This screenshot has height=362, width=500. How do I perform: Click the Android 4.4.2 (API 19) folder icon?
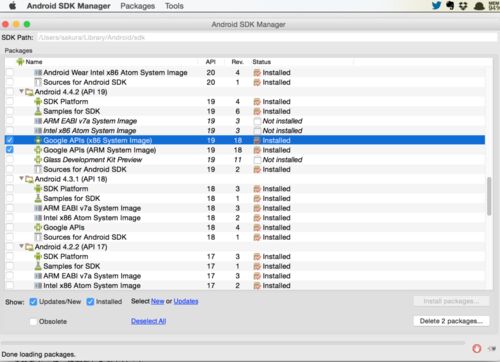pos(29,92)
